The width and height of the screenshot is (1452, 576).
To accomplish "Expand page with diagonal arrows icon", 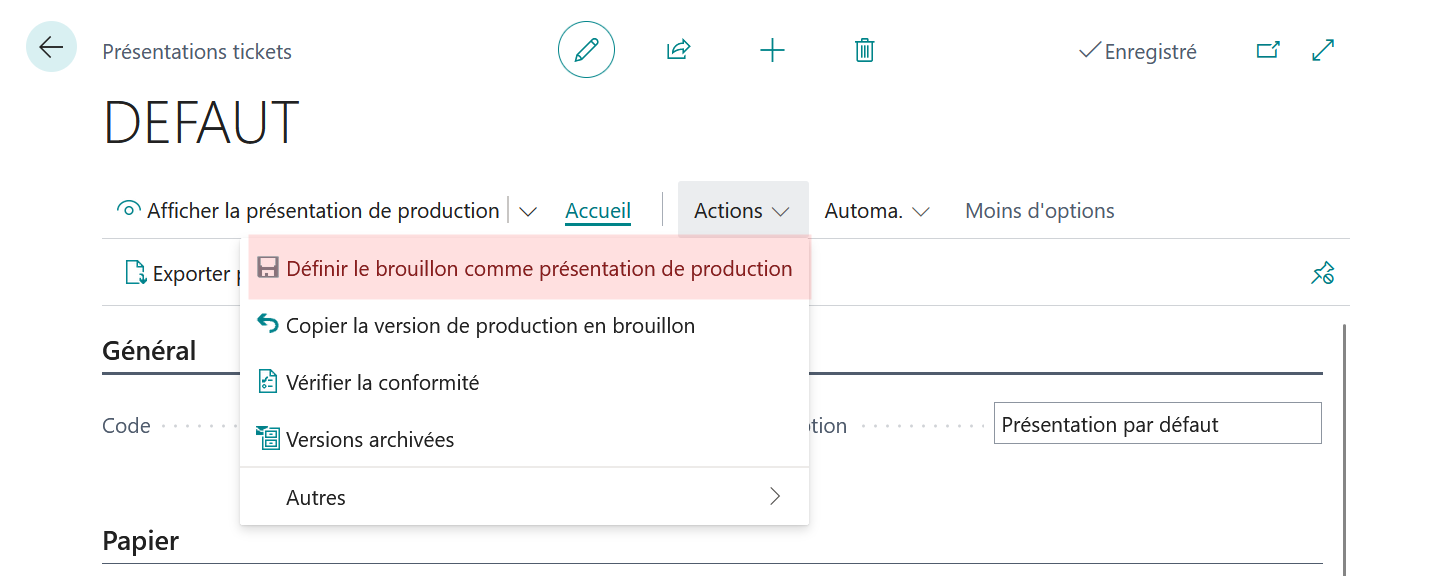I will click(x=1323, y=50).
